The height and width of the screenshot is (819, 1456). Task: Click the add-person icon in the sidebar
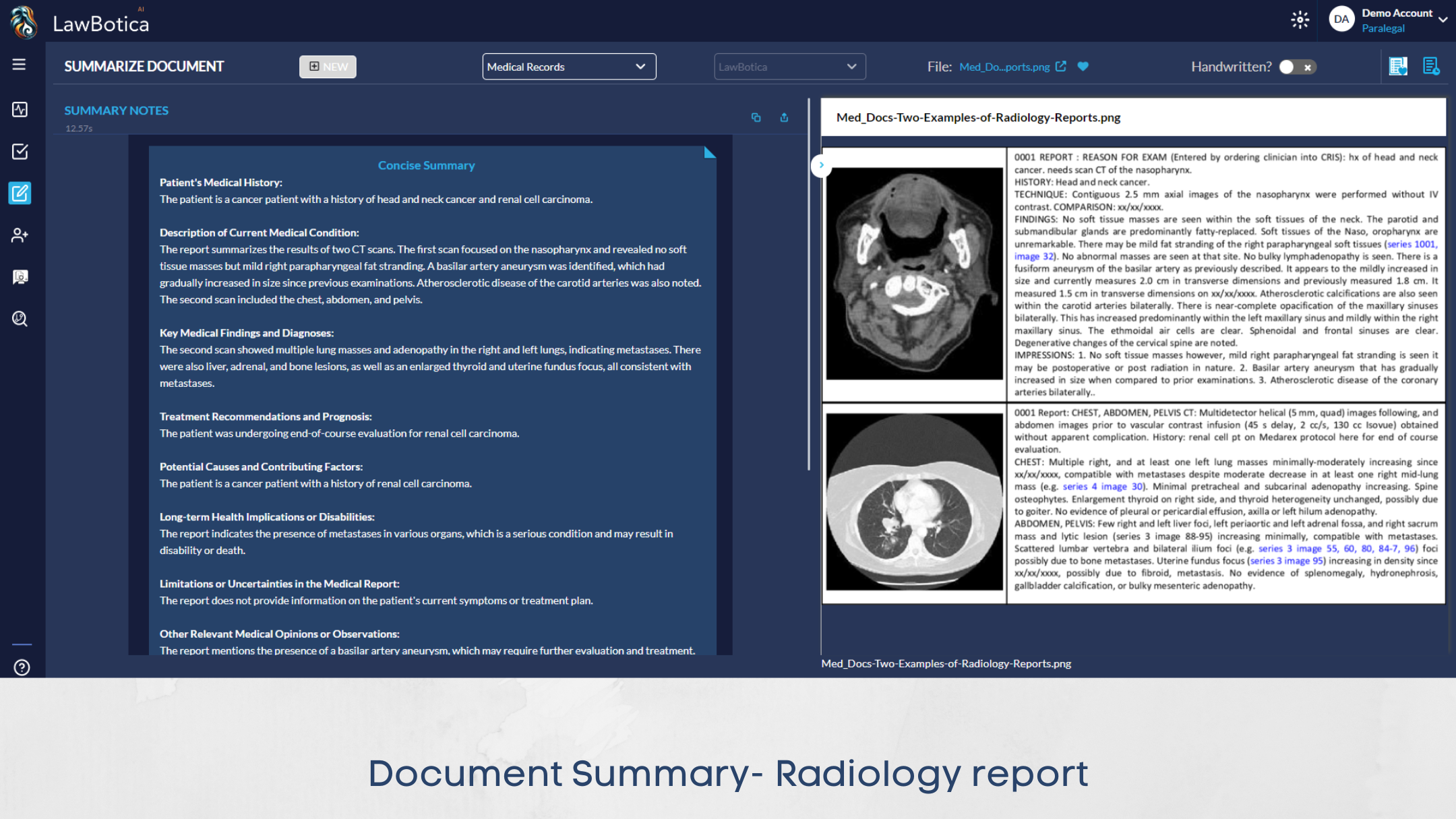coord(20,235)
